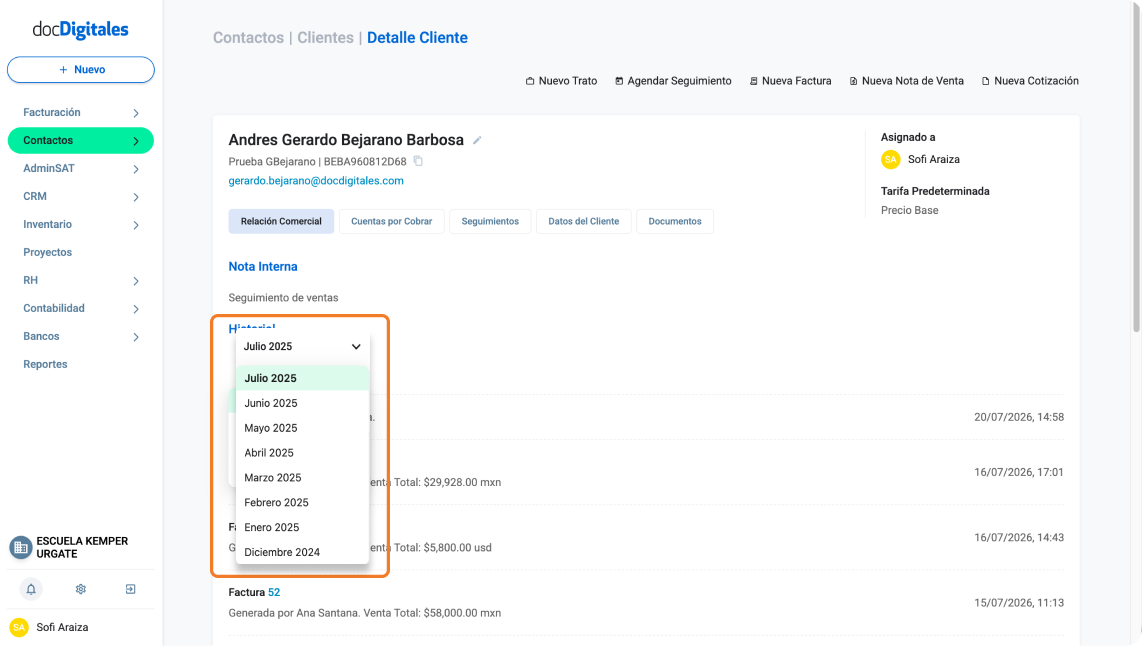Click the logout icon
Screen dimensions: 1142x646
coord(130,589)
